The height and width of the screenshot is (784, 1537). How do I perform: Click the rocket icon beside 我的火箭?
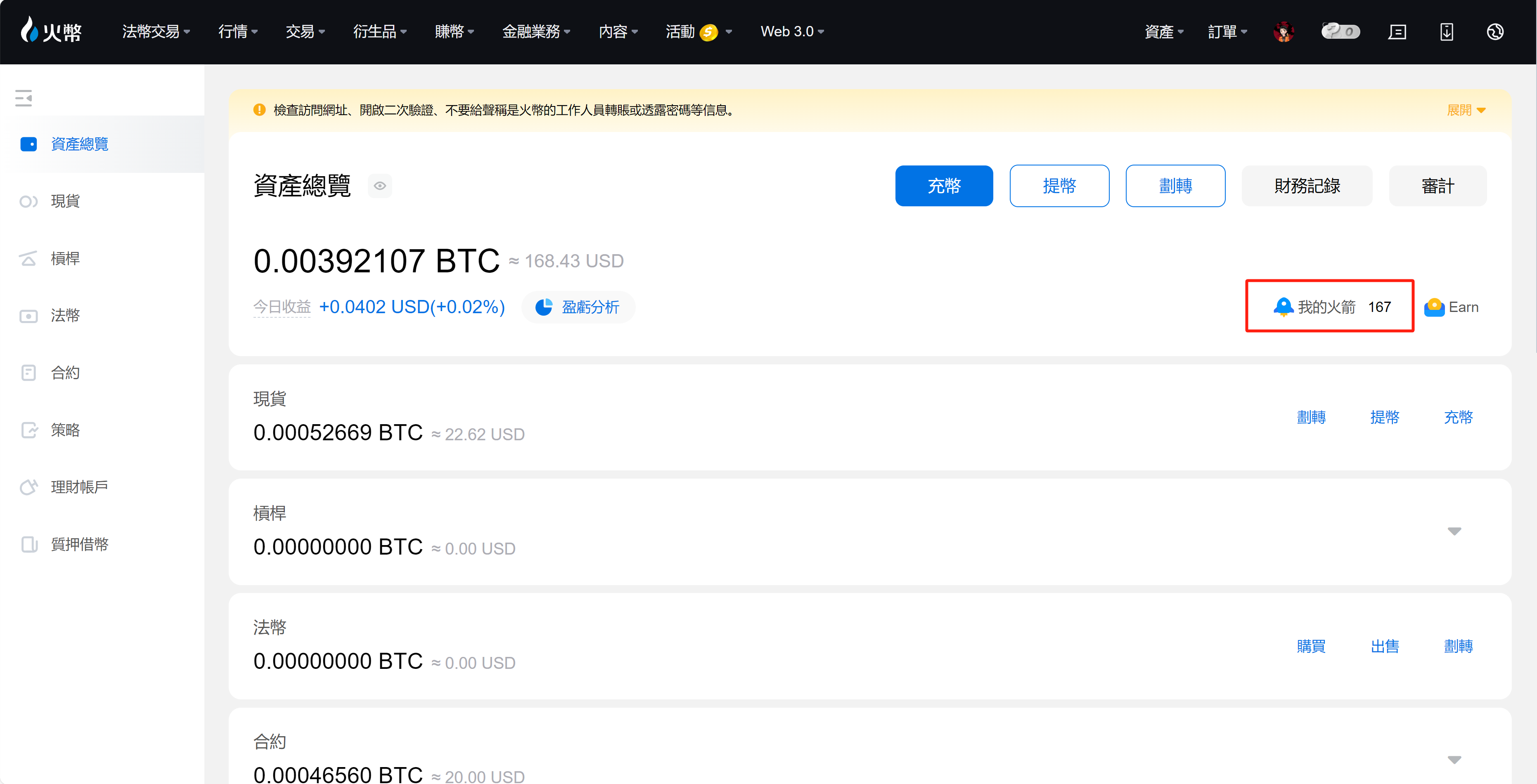1284,307
